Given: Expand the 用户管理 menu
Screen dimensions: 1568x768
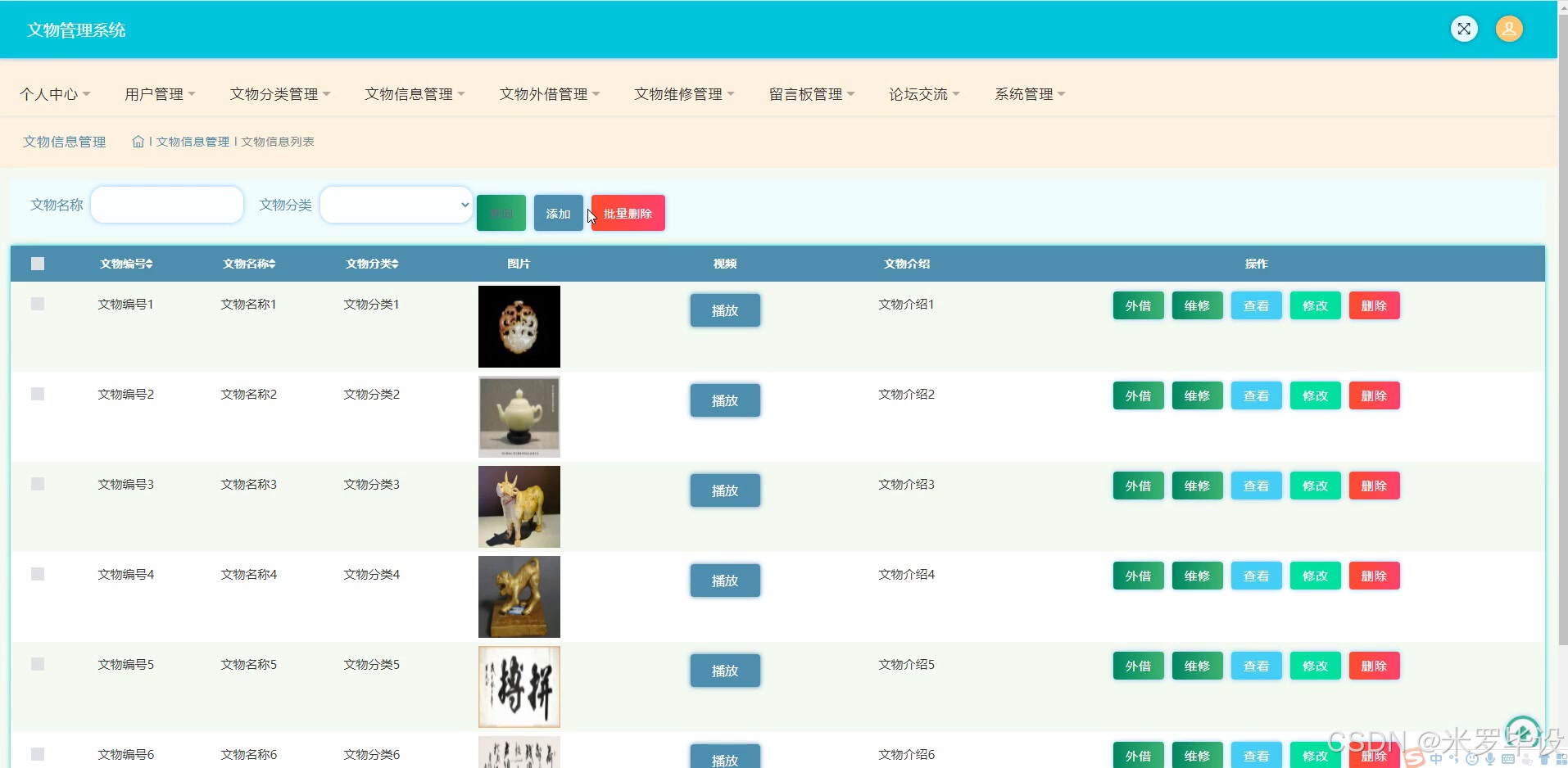Looking at the screenshot, I should tap(160, 94).
